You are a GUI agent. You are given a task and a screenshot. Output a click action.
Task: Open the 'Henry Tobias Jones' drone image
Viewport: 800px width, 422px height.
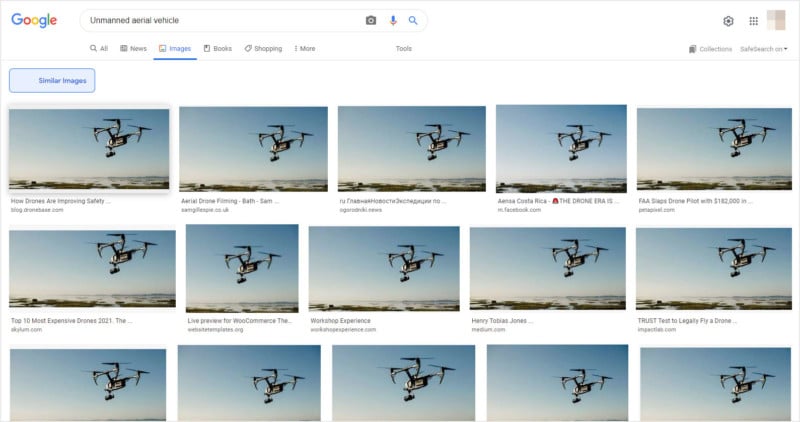click(x=548, y=268)
